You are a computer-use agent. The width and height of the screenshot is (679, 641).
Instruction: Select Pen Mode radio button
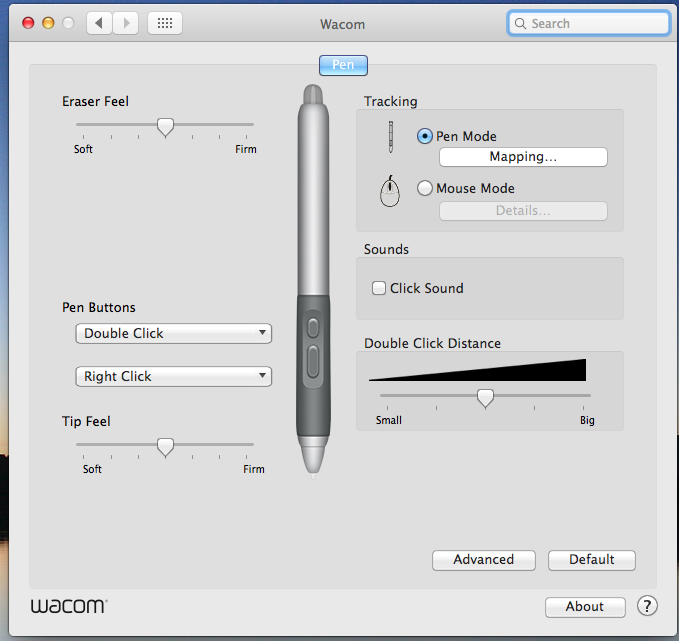(425, 136)
